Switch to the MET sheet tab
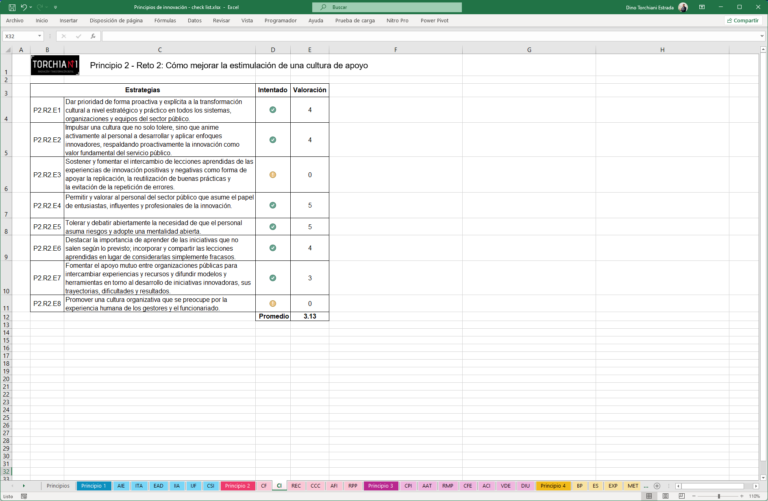 click(x=633, y=486)
